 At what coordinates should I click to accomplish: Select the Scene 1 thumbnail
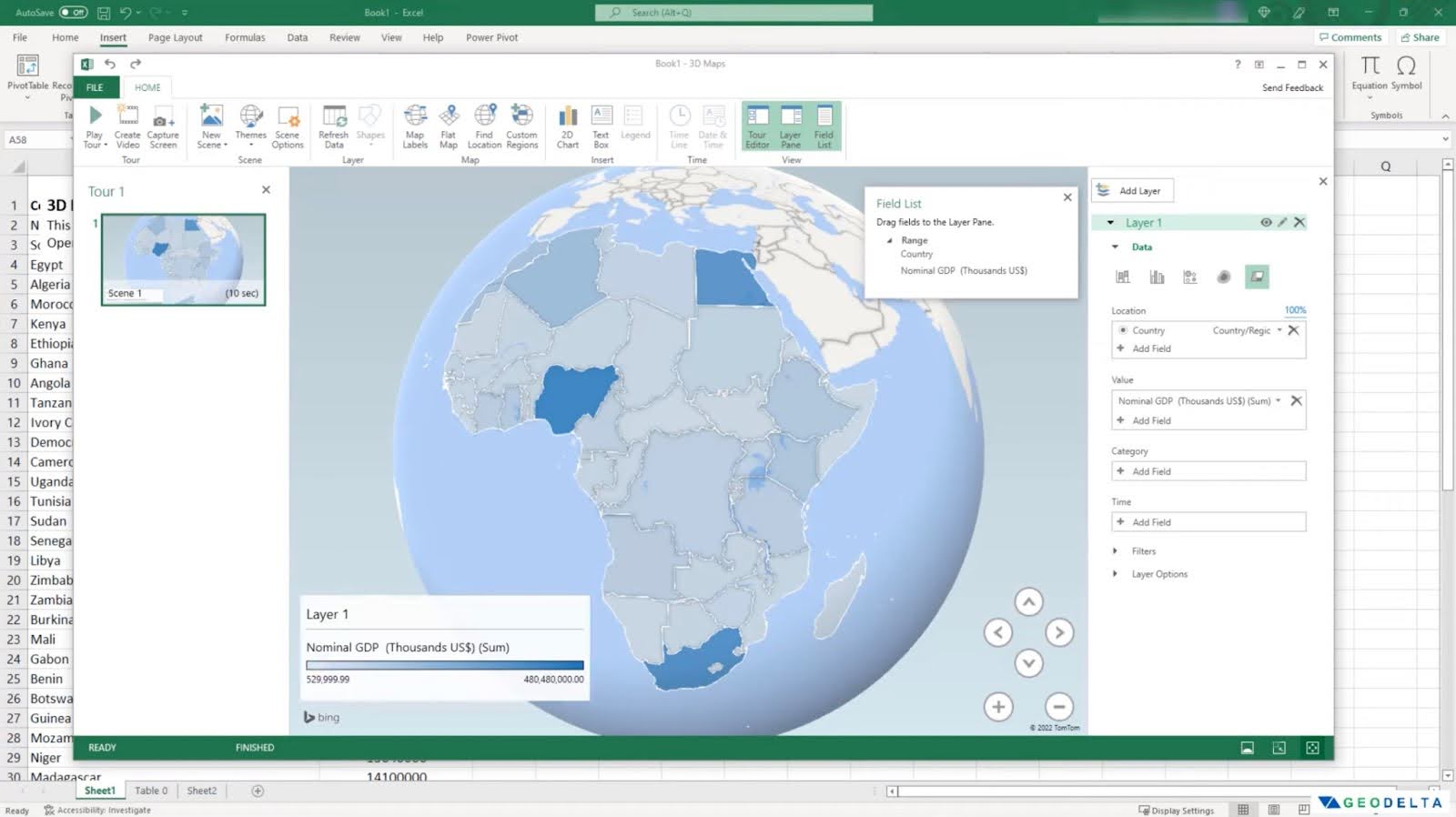(184, 259)
